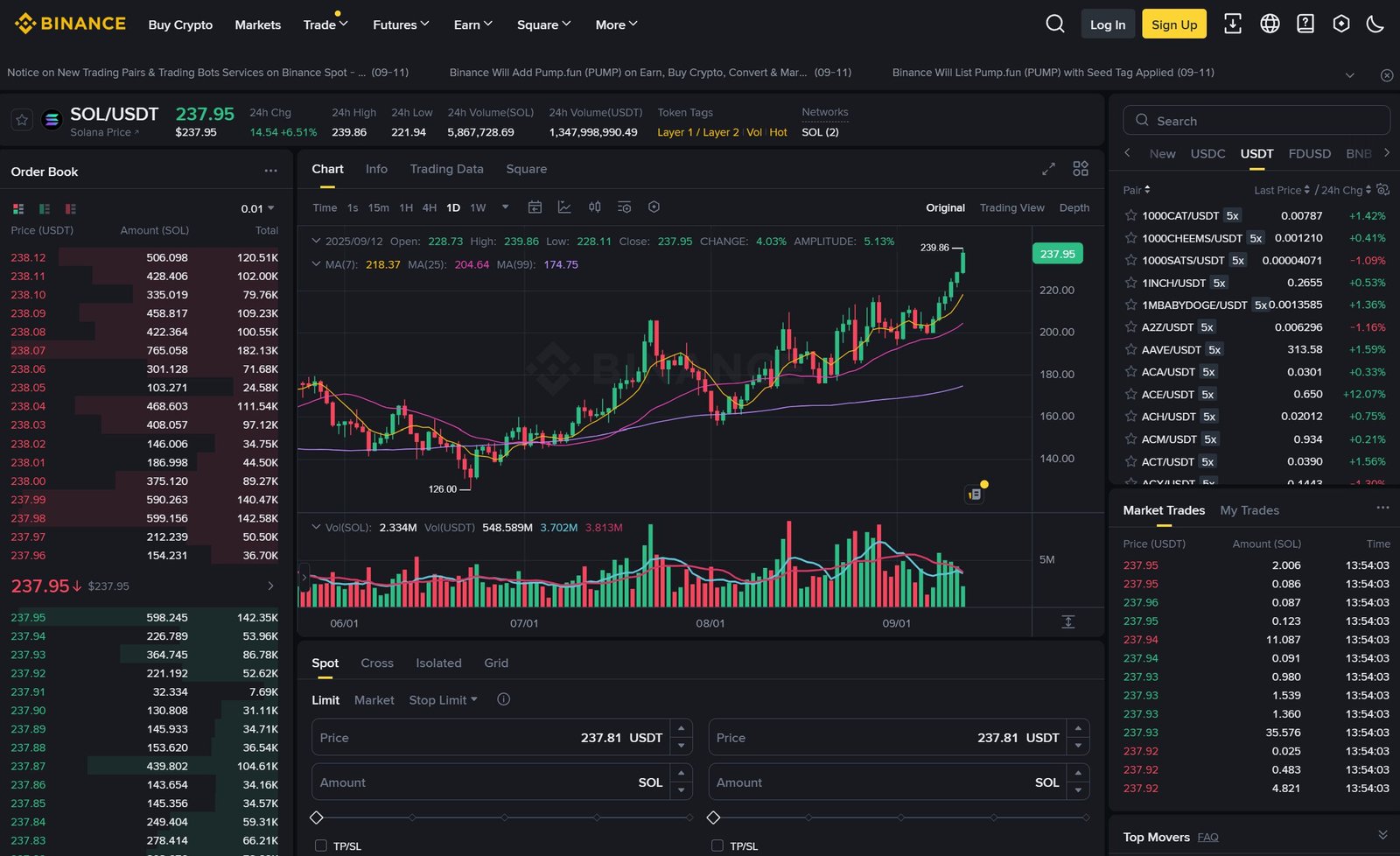
Task: Open the Trade menu in top navigation
Action: tap(325, 25)
